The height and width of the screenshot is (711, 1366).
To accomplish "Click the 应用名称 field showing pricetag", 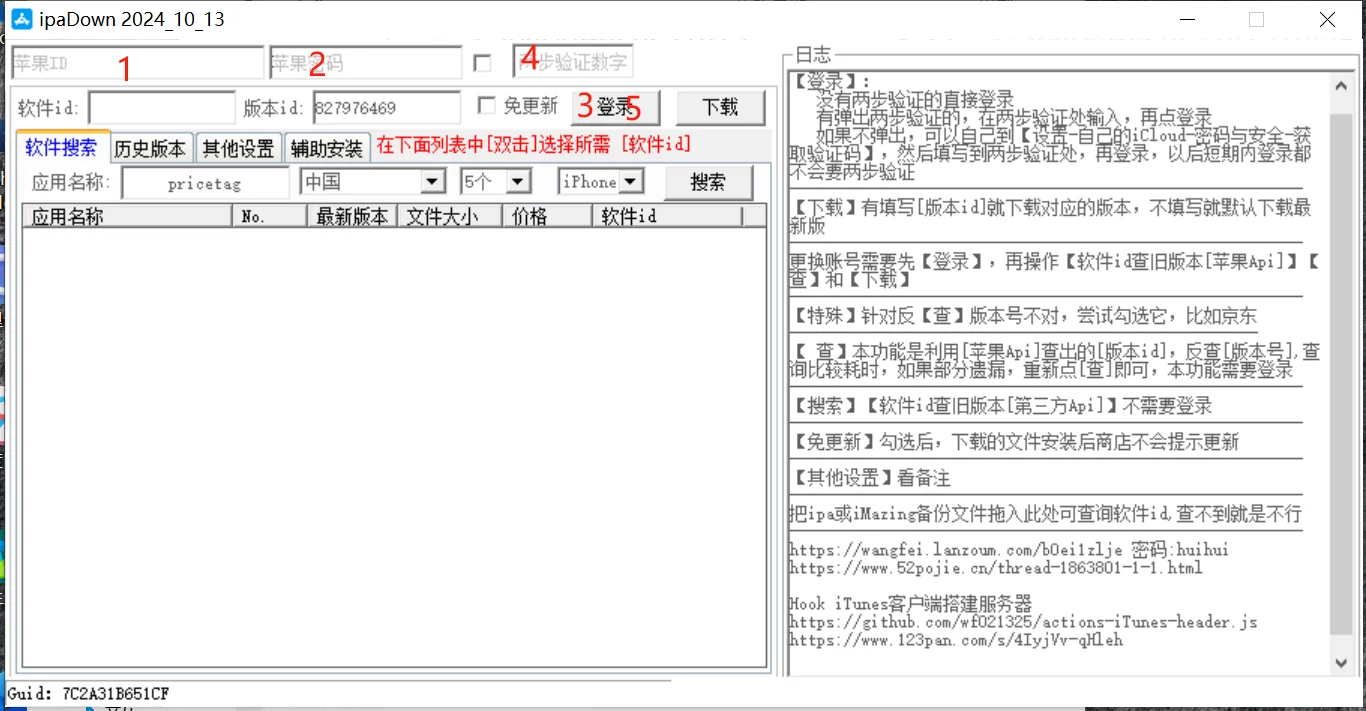I will [x=204, y=182].
